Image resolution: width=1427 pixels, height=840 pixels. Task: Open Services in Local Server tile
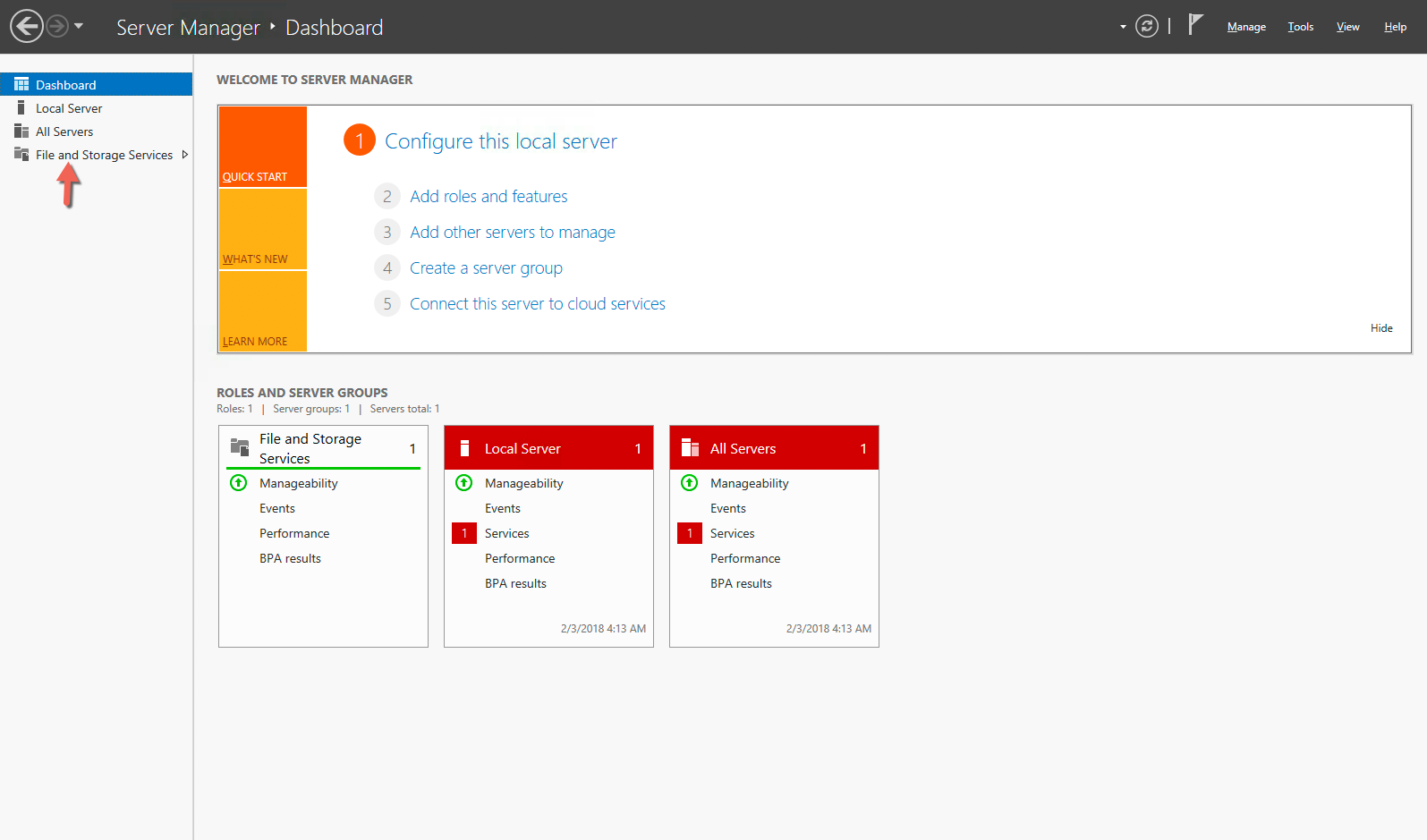point(507,533)
